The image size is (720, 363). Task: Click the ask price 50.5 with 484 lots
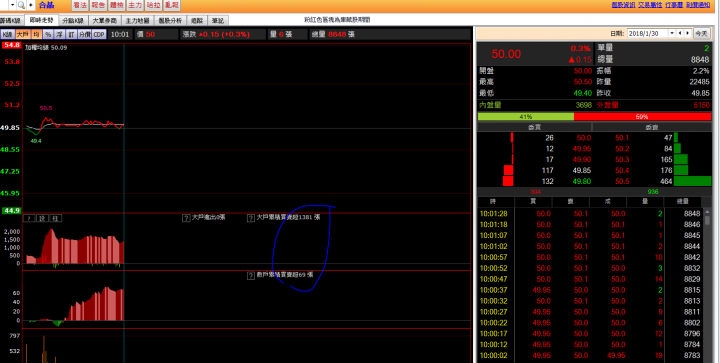click(622, 181)
